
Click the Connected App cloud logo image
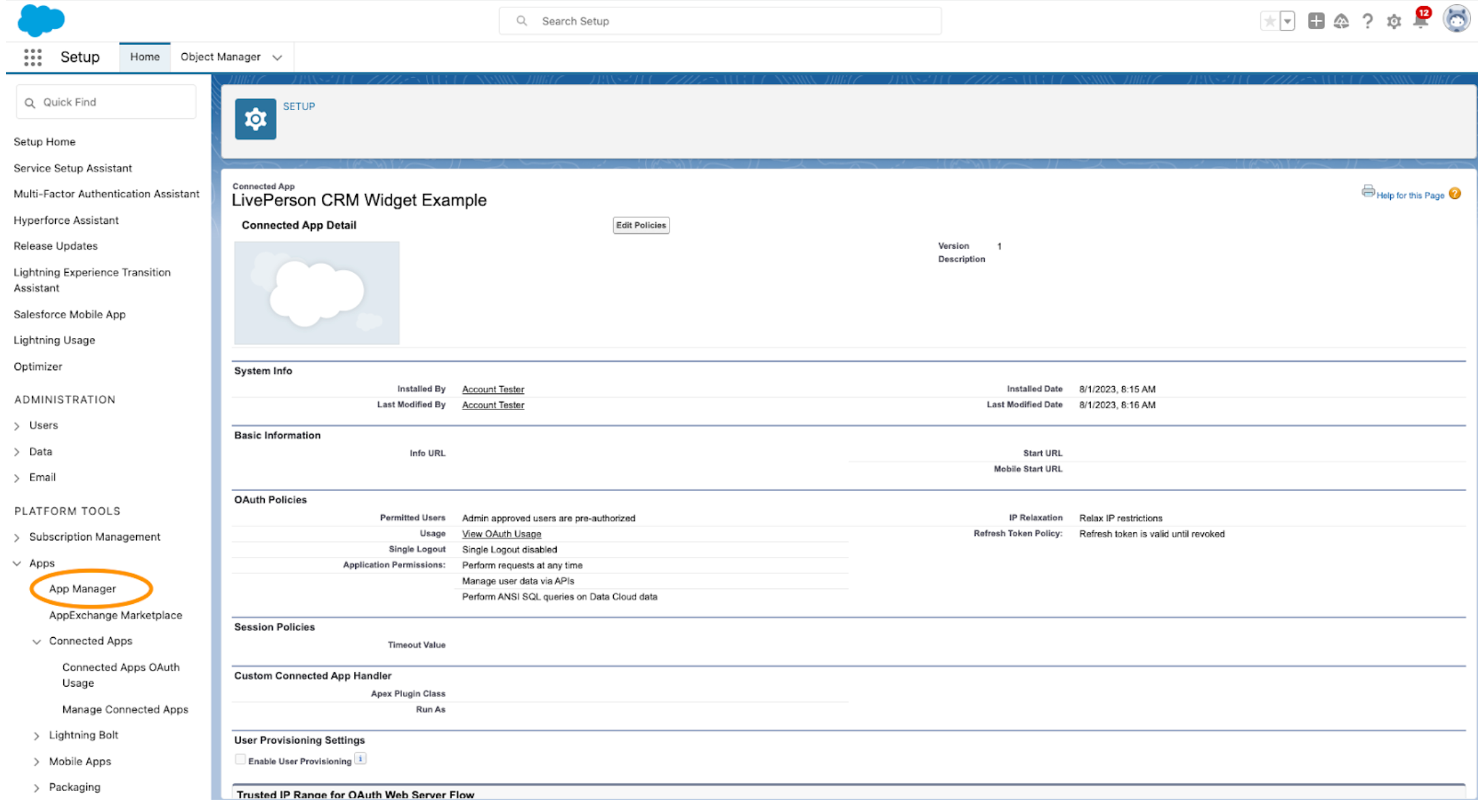coord(316,292)
